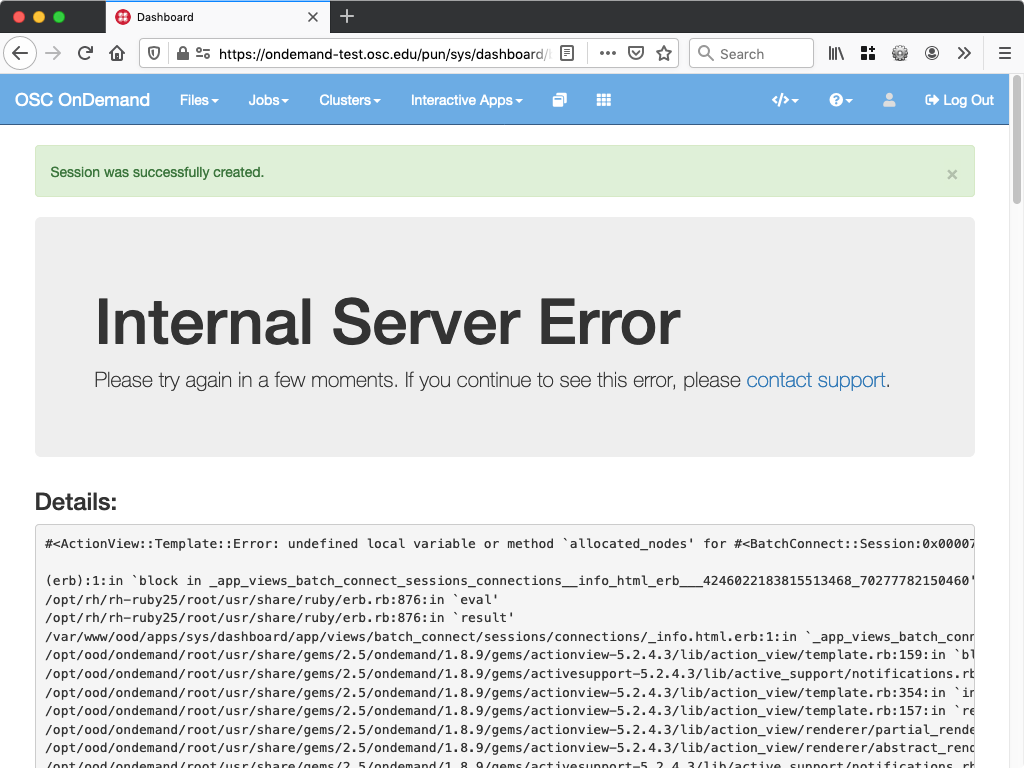Open page actions three-dot menu
Viewport: 1024px width, 768px height.
point(607,54)
